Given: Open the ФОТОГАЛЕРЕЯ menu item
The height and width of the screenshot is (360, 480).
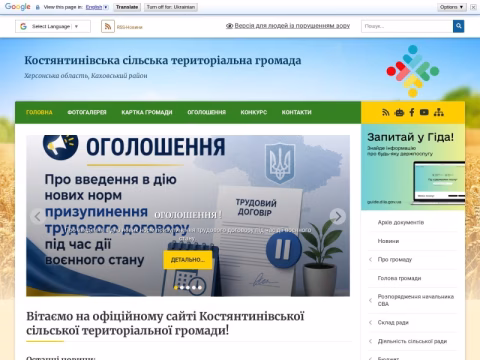Looking at the screenshot, I should coord(87,112).
